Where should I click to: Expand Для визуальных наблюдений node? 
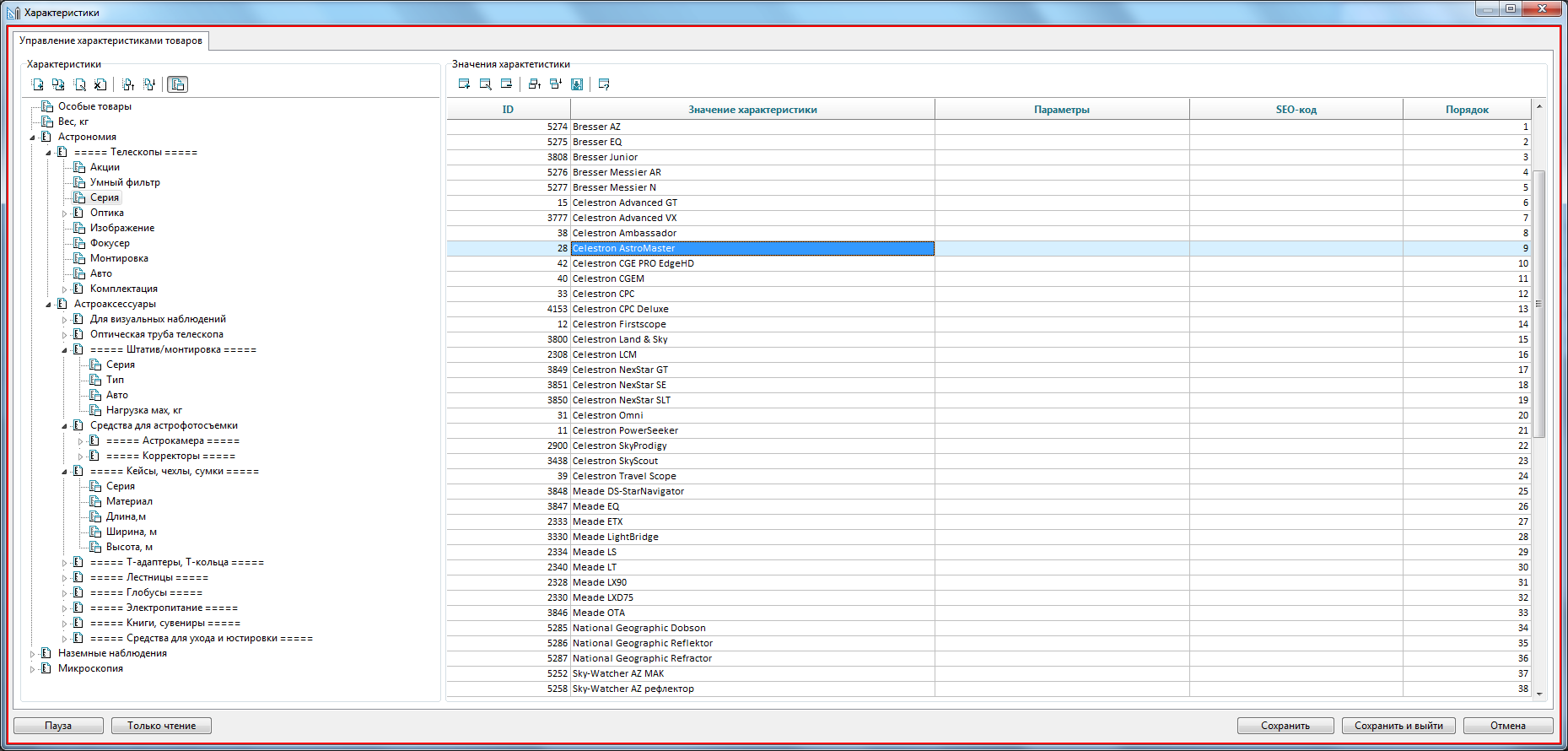click(65, 320)
